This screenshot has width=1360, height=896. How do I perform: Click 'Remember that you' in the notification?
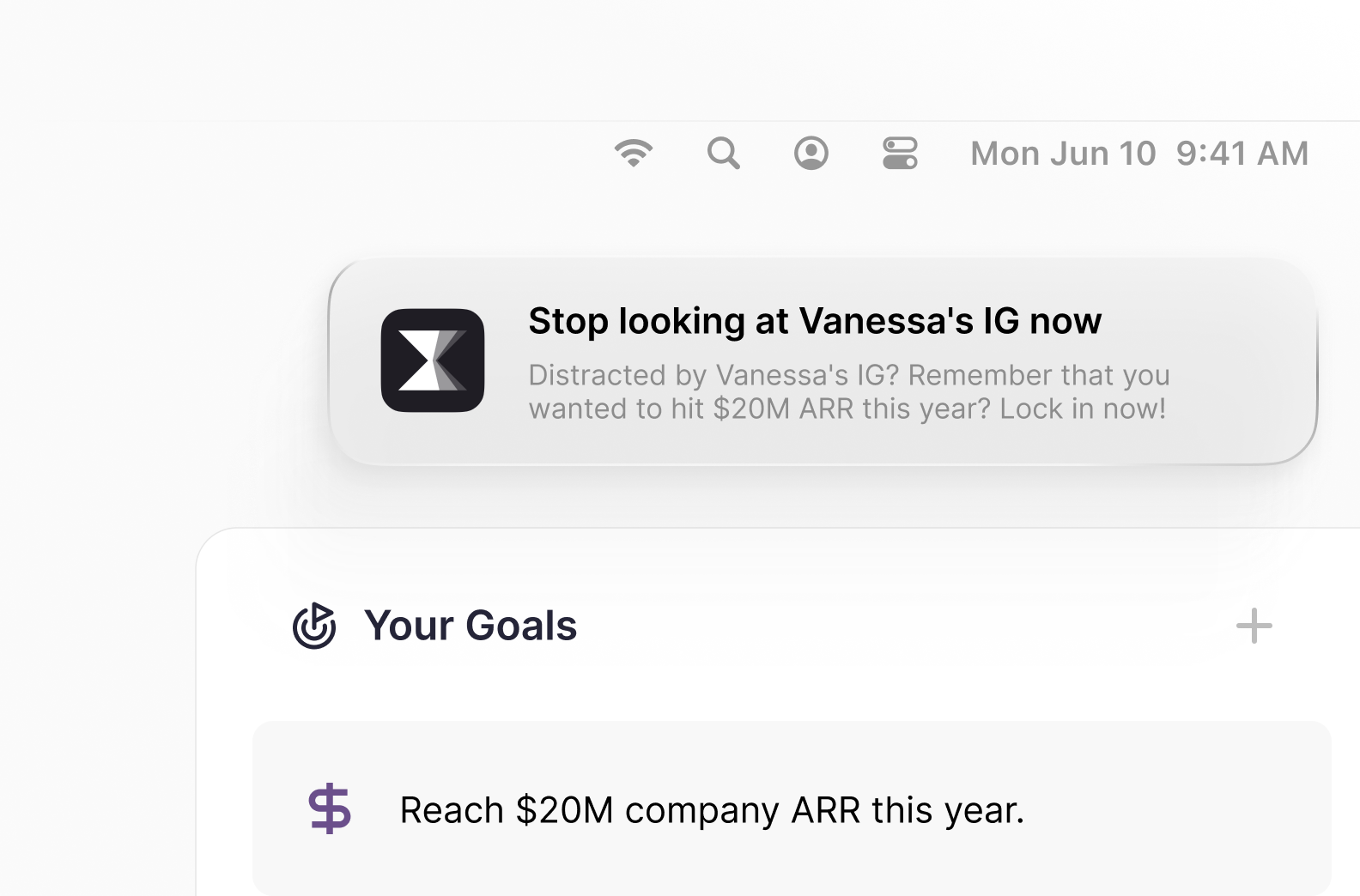[1039, 375]
